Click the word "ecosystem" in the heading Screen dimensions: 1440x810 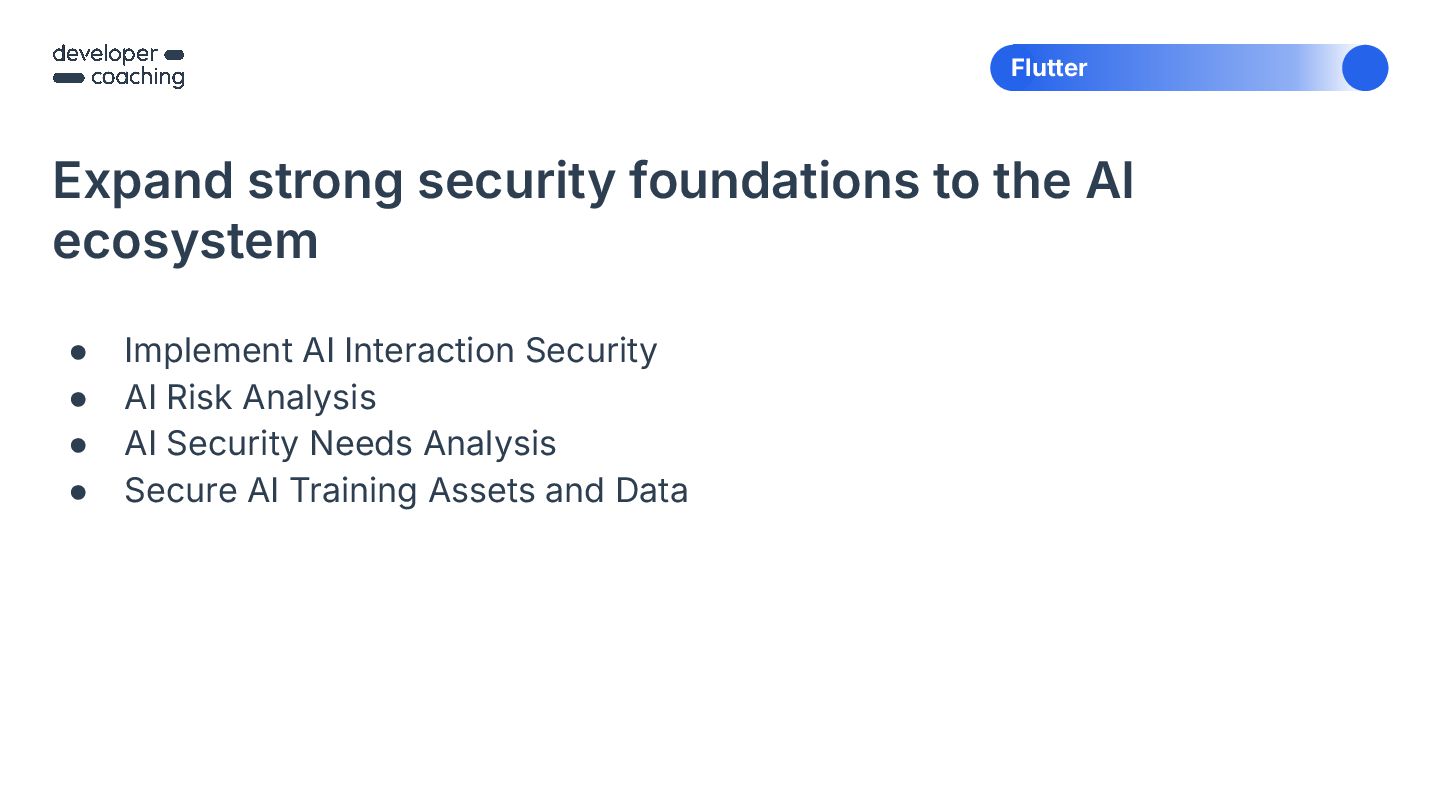tap(185, 241)
